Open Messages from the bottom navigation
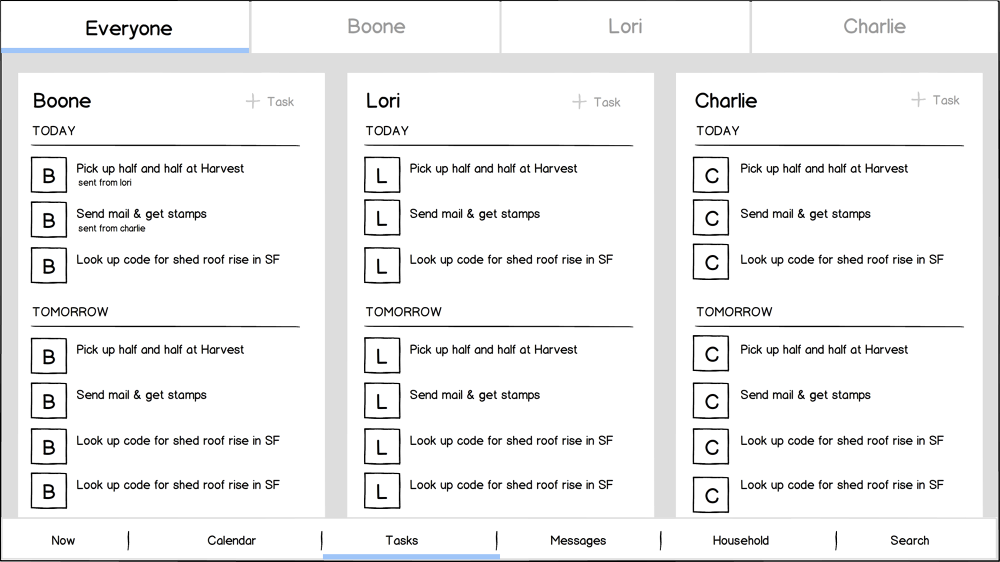Viewport: 1000px width, 562px height. point(578,540)
